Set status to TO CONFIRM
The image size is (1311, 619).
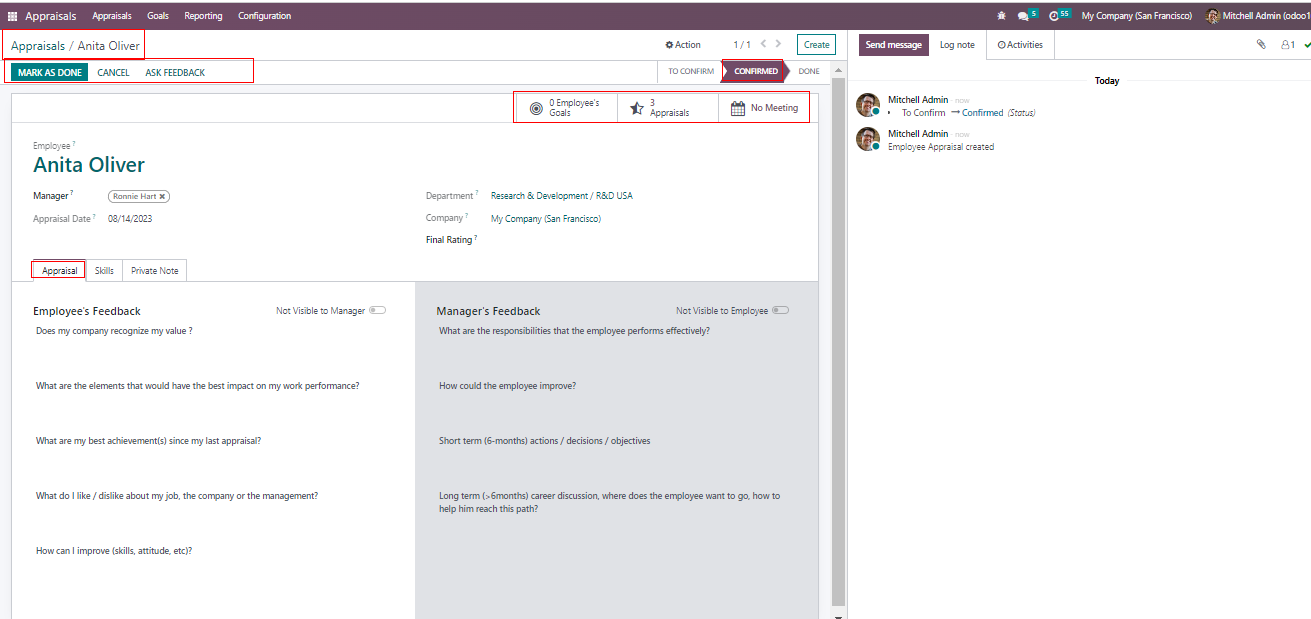[x=690, y=72]
